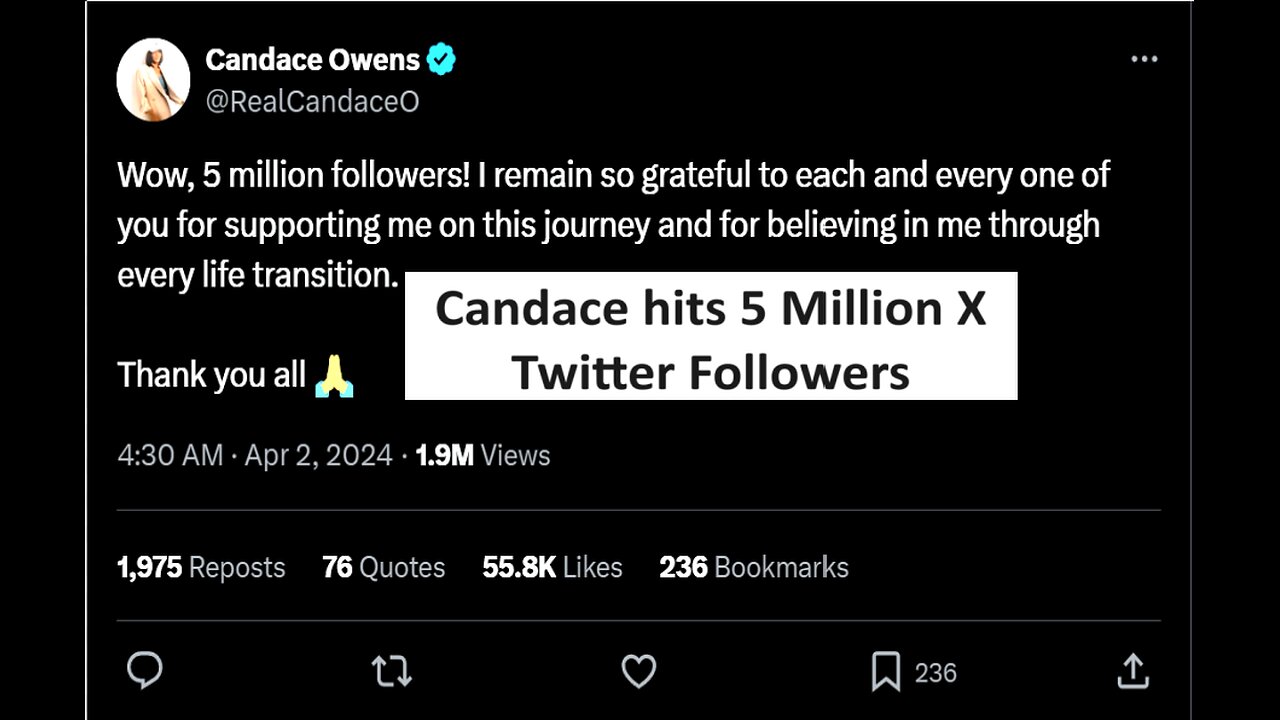Show the 55.8K Likes list
Viewport: 1280px width, 720px height.
[x=552, y=568]
